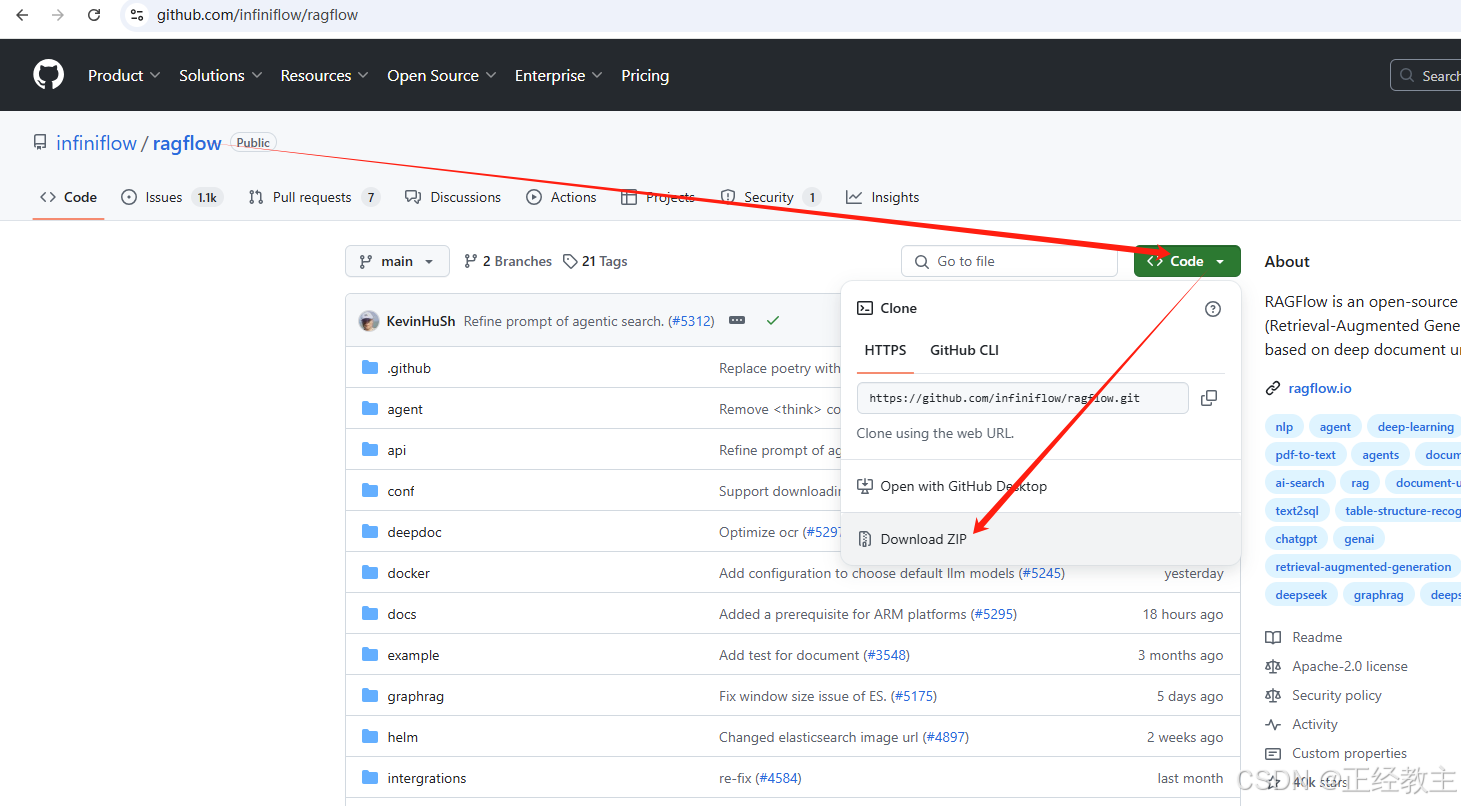This screenshot has height=806, width=1461.
Task: Reload the page with the refresh icon
Action: 94,15
